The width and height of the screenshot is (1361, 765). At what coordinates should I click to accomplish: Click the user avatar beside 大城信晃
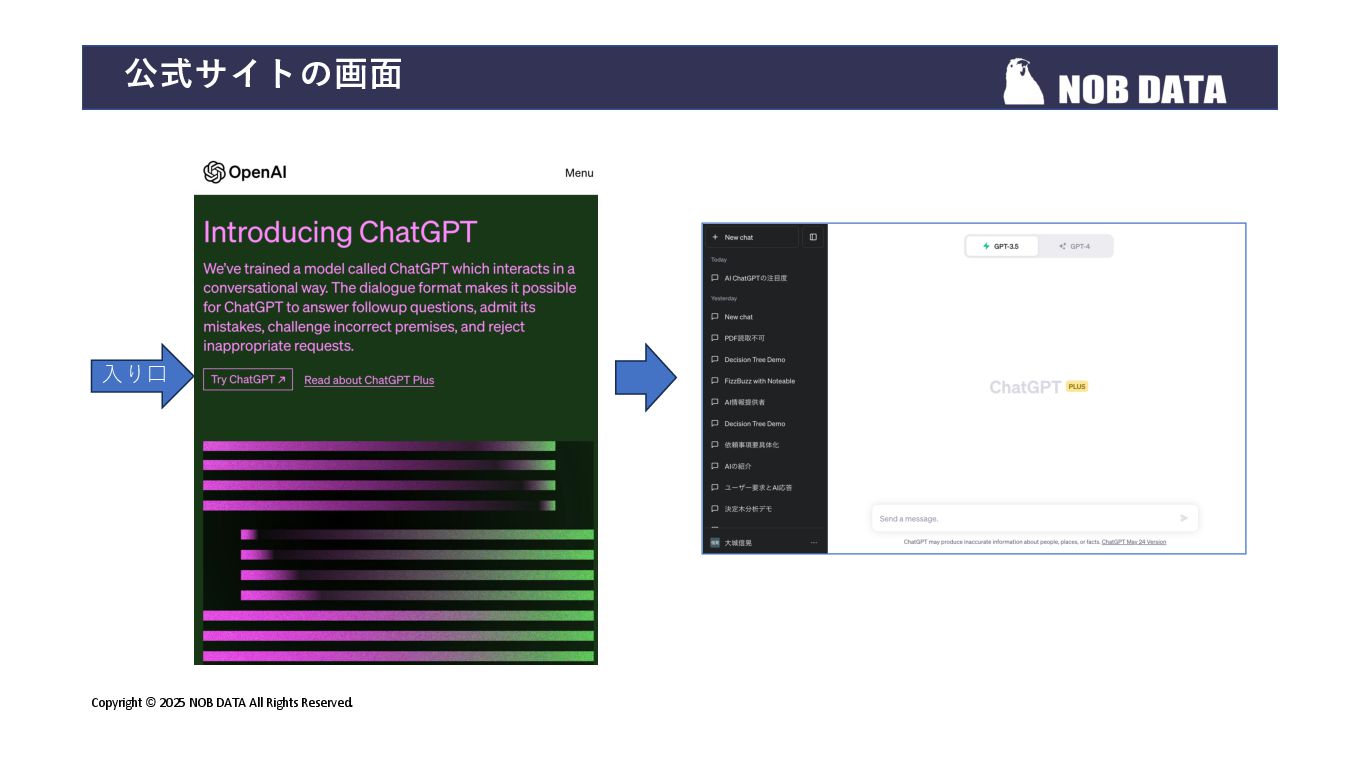[x=714, y=543]
